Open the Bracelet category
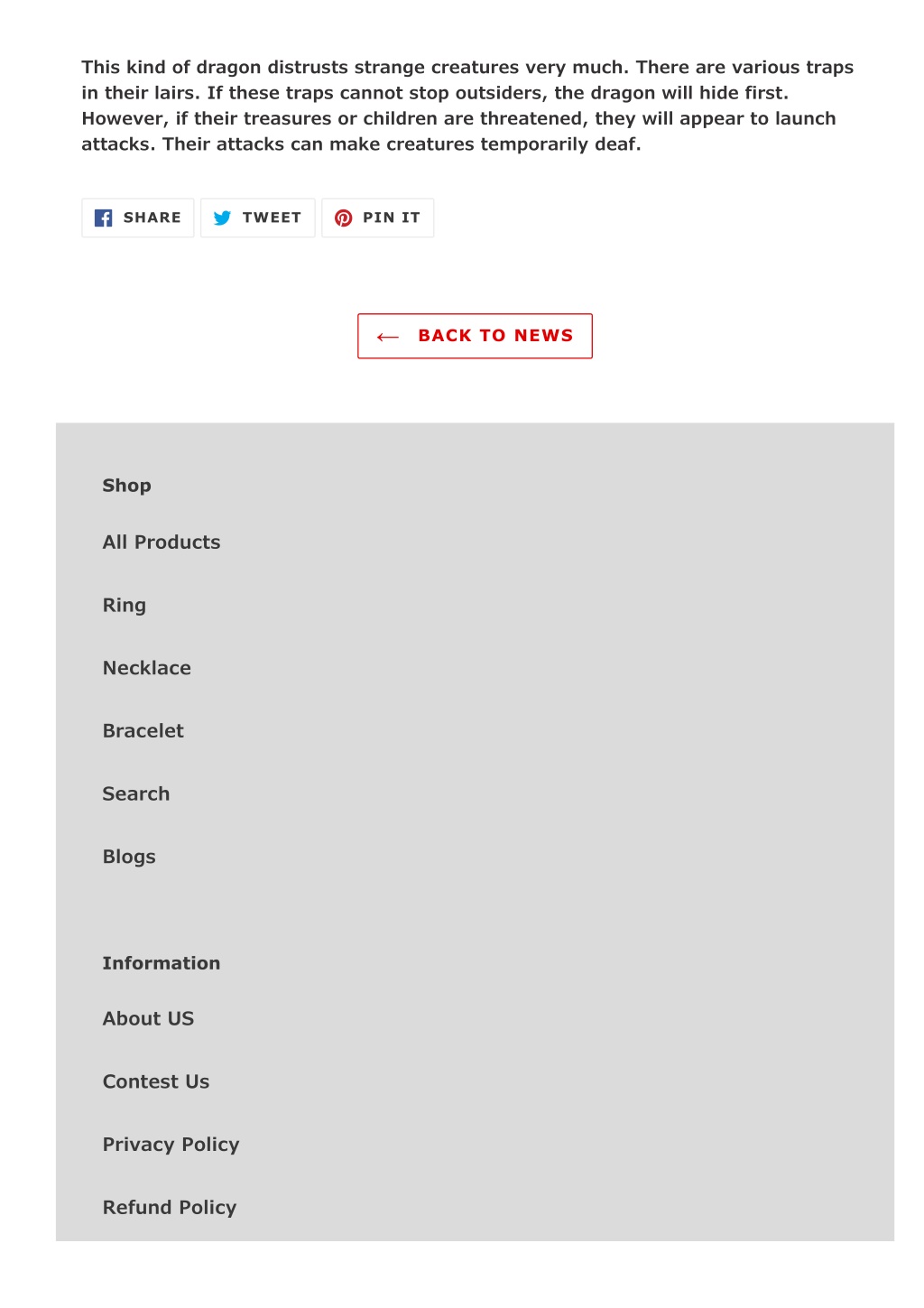The image size is (924, 1308). 143,731
